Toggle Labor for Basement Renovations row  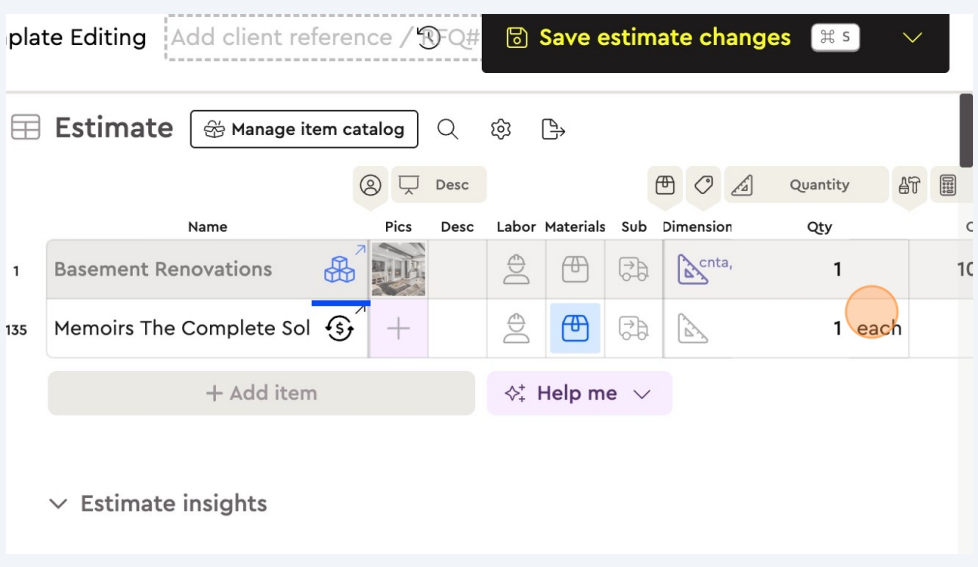516,269
